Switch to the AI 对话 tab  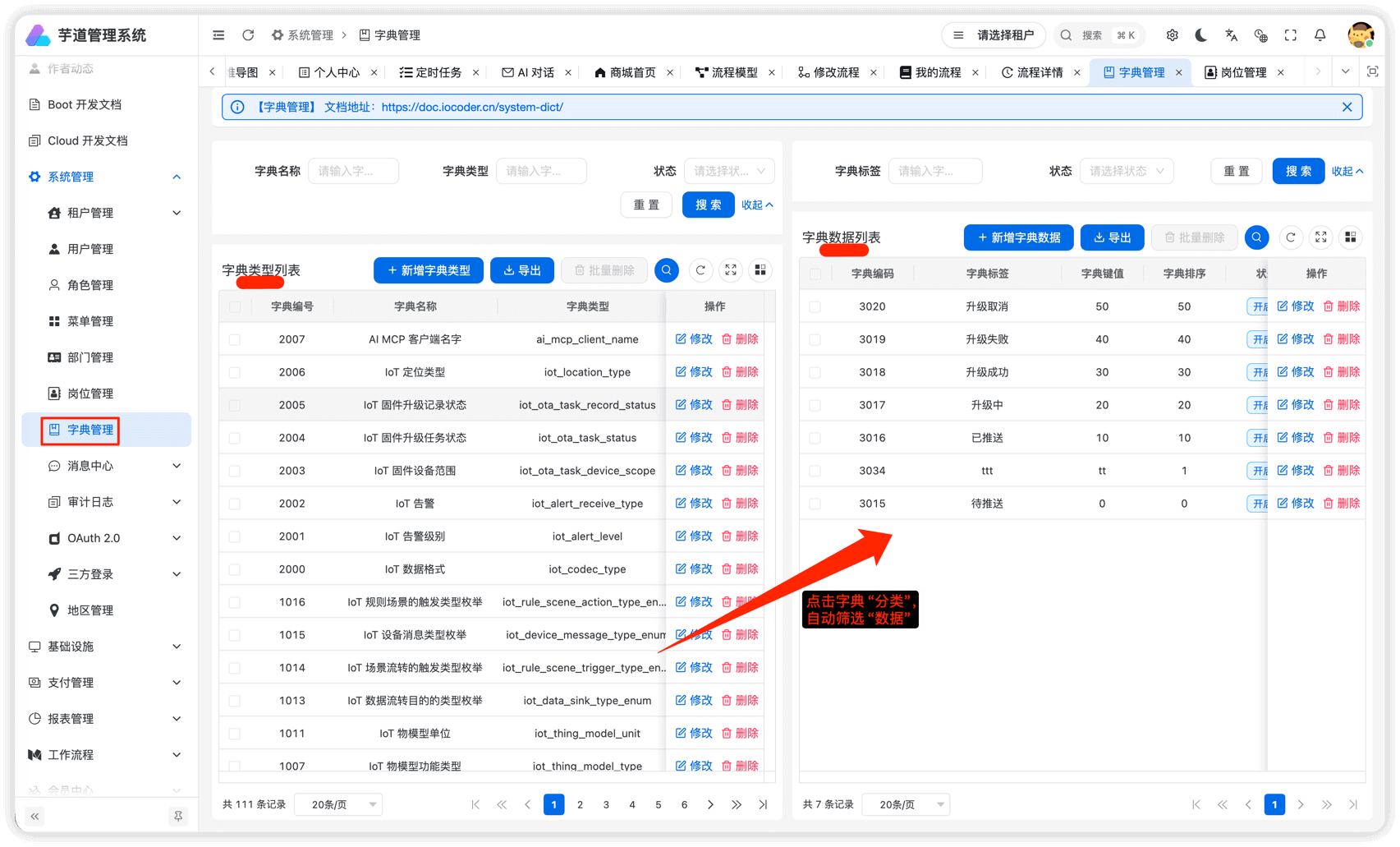[535, 71]
